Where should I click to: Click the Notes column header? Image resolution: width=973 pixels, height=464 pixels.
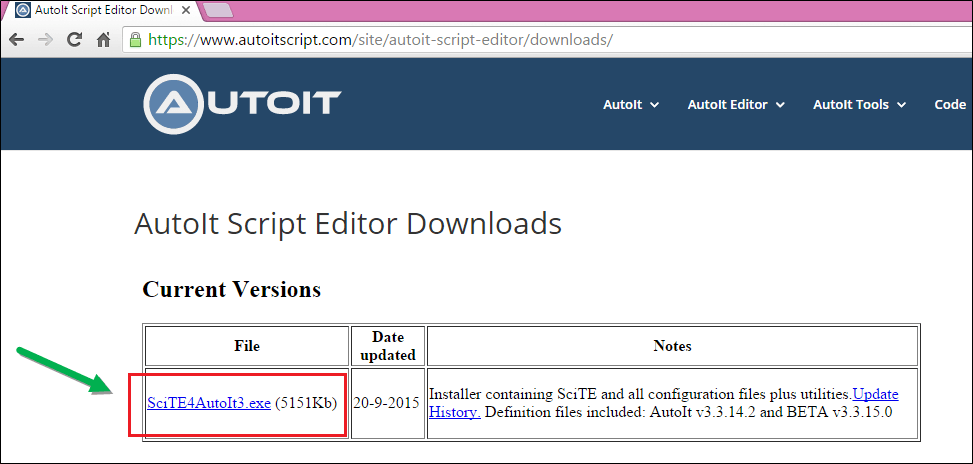click(x=672, y=346)
